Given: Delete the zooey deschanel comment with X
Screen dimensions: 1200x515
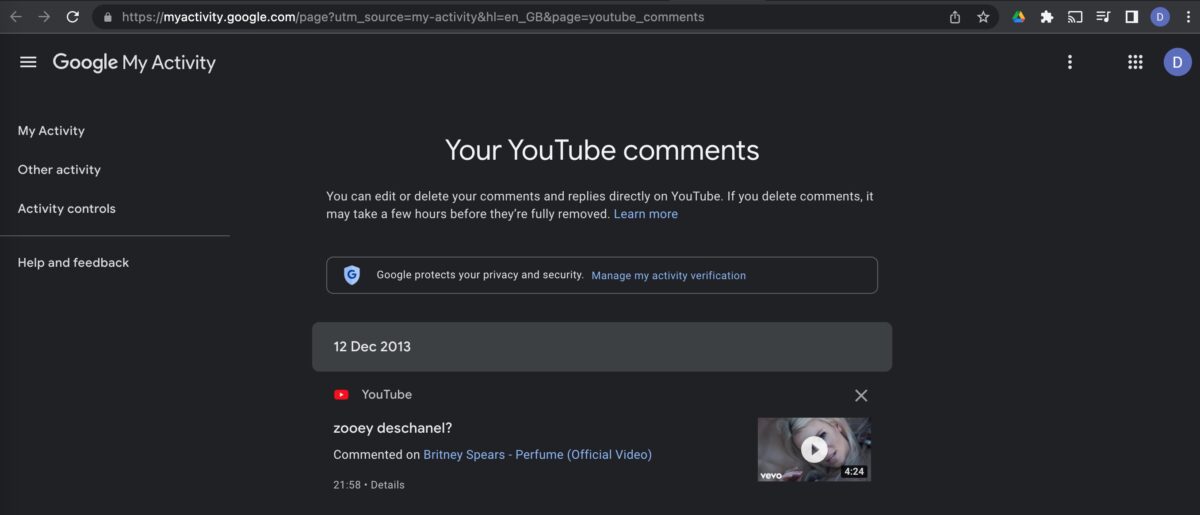Looking at the screenshot, I should (x=861, y=395).
